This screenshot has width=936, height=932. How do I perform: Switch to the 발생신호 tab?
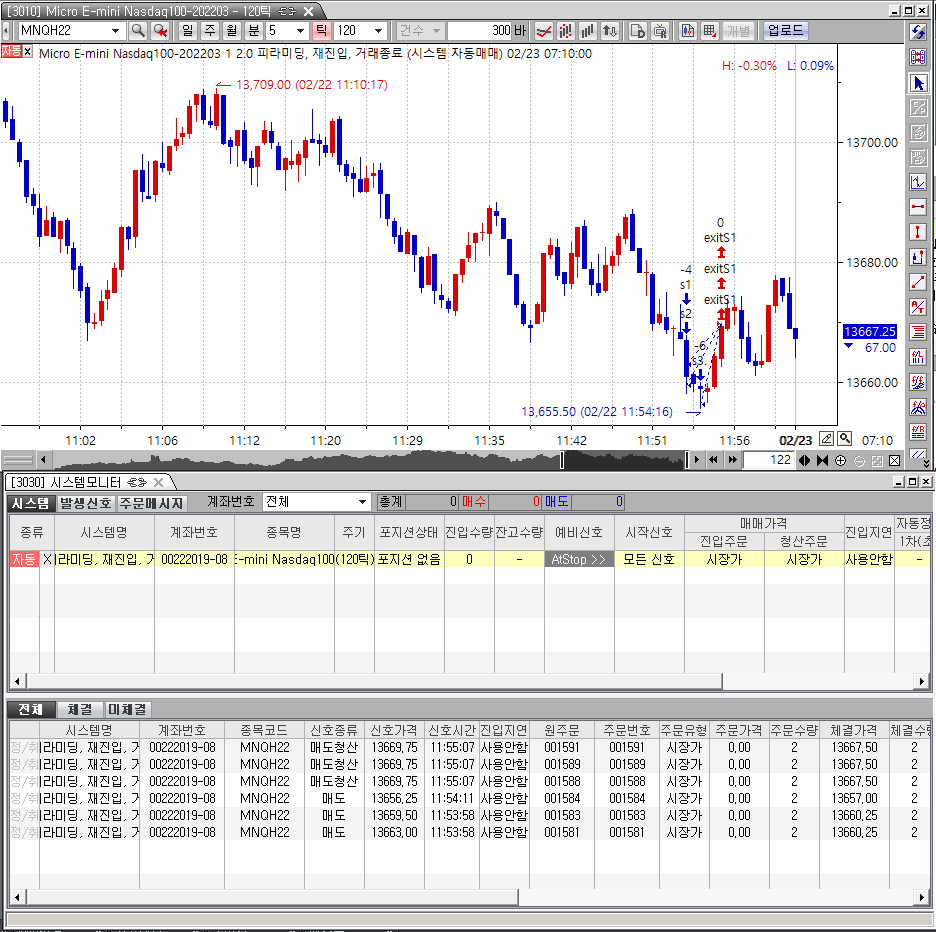click(86, 503)
